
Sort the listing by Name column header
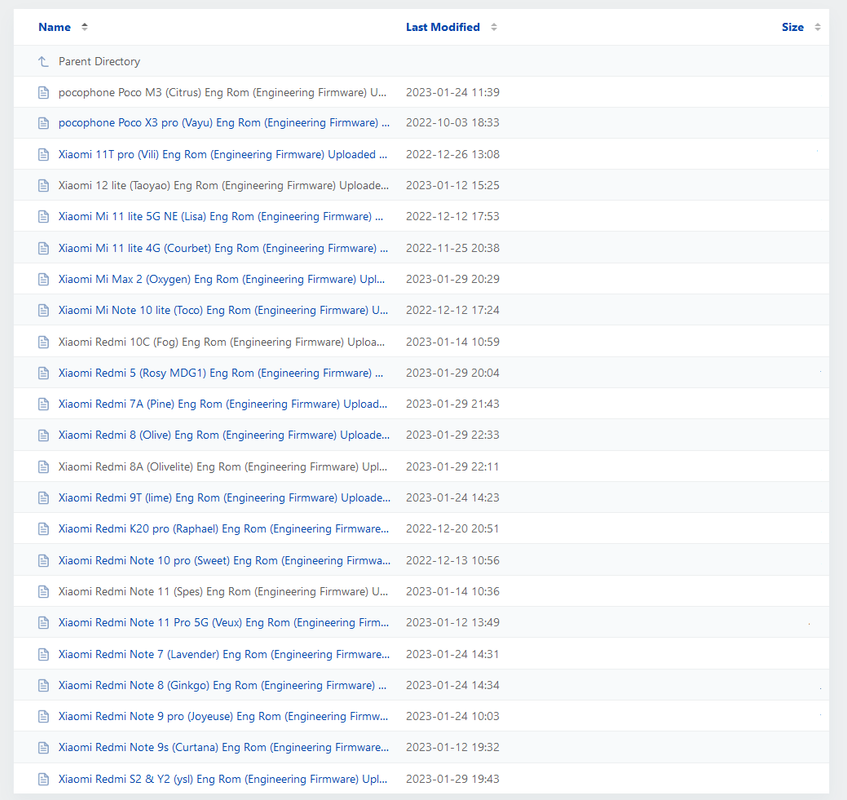55,27
